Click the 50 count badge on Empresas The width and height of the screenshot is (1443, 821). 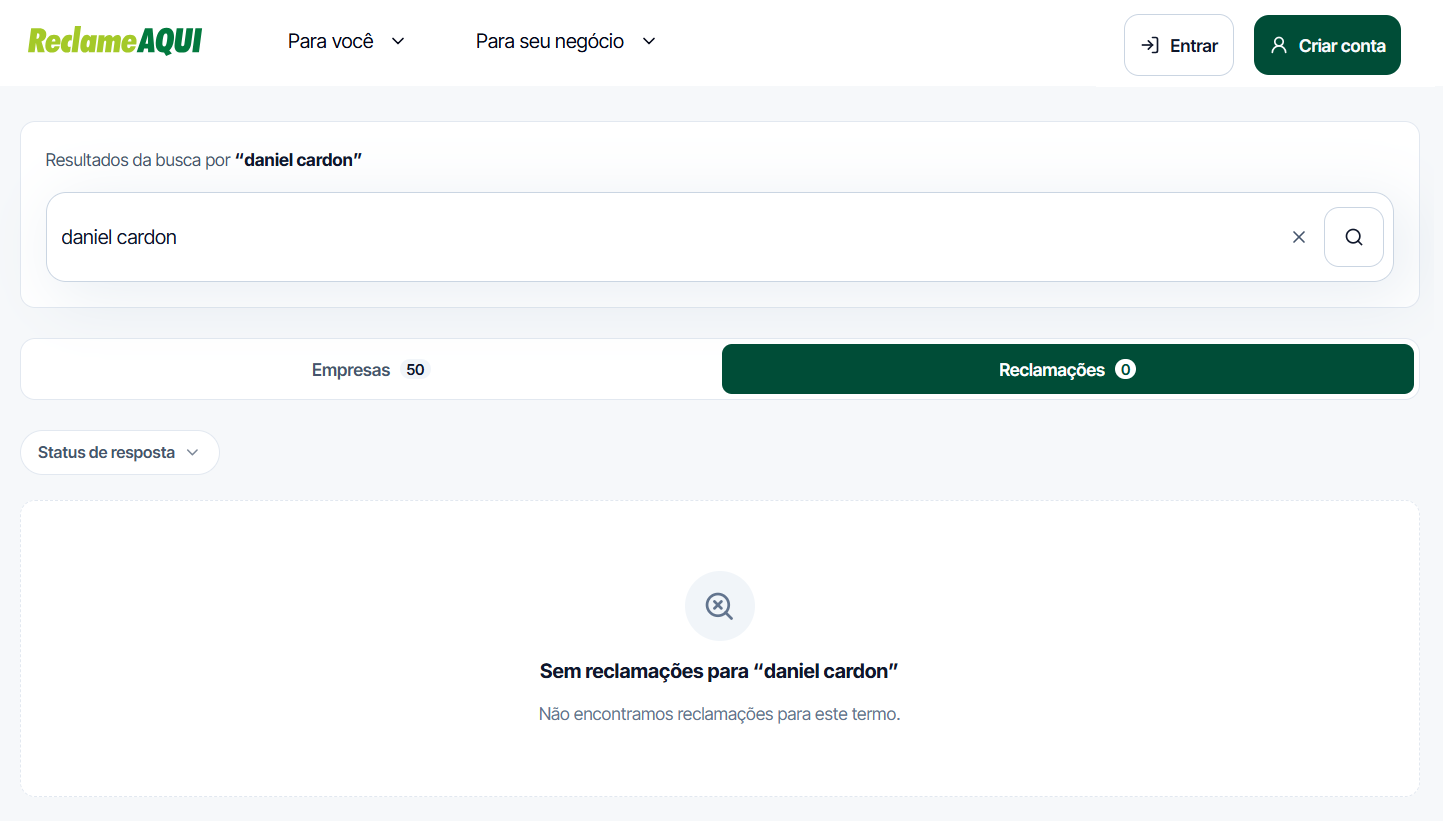(x=415, y=370)
